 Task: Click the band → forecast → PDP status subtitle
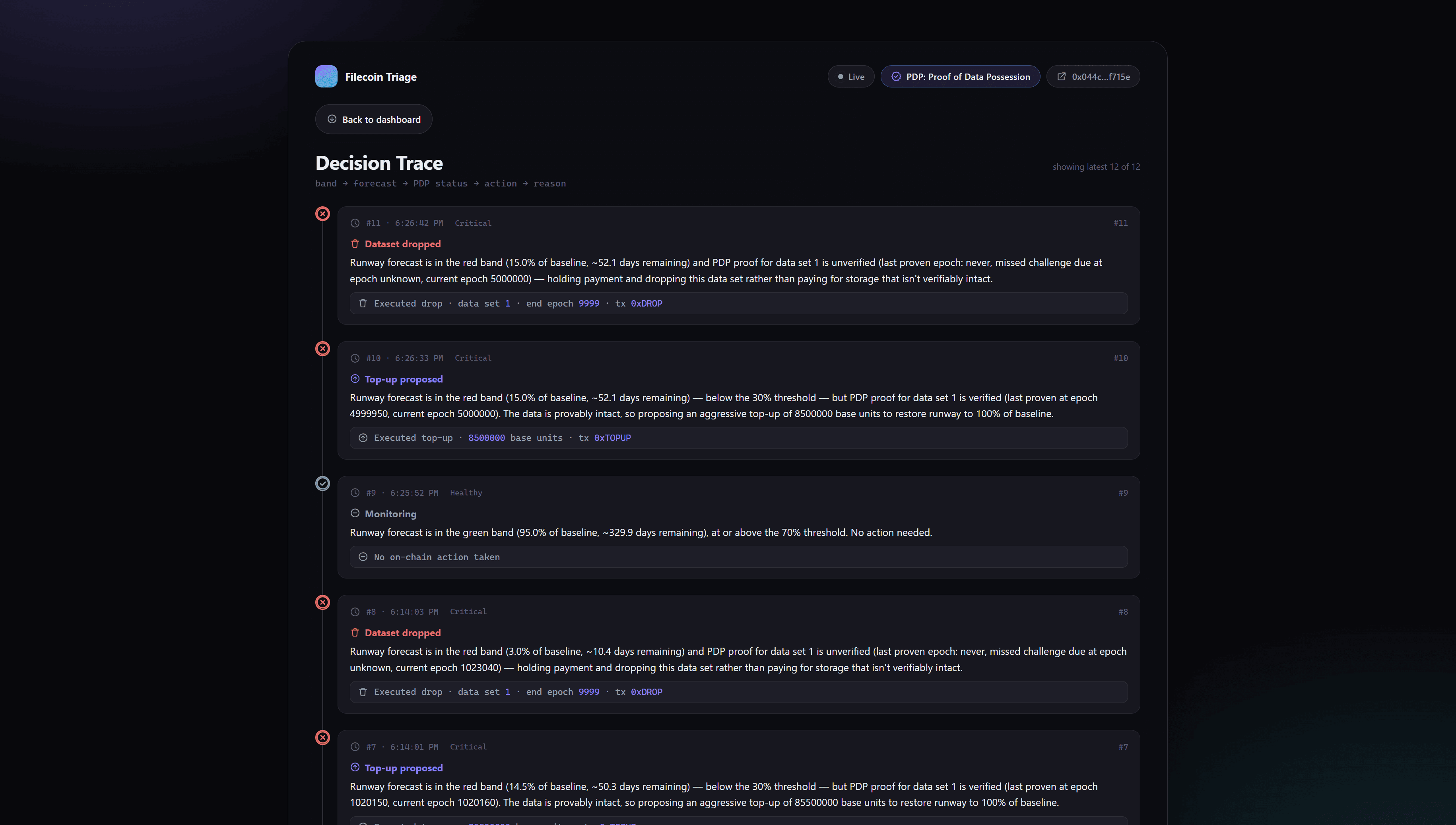pos(440,184)
